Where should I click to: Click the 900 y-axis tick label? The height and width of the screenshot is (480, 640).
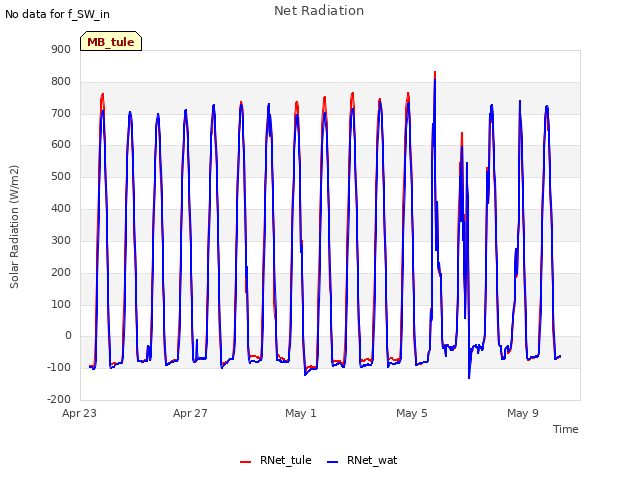coord(61,49)
